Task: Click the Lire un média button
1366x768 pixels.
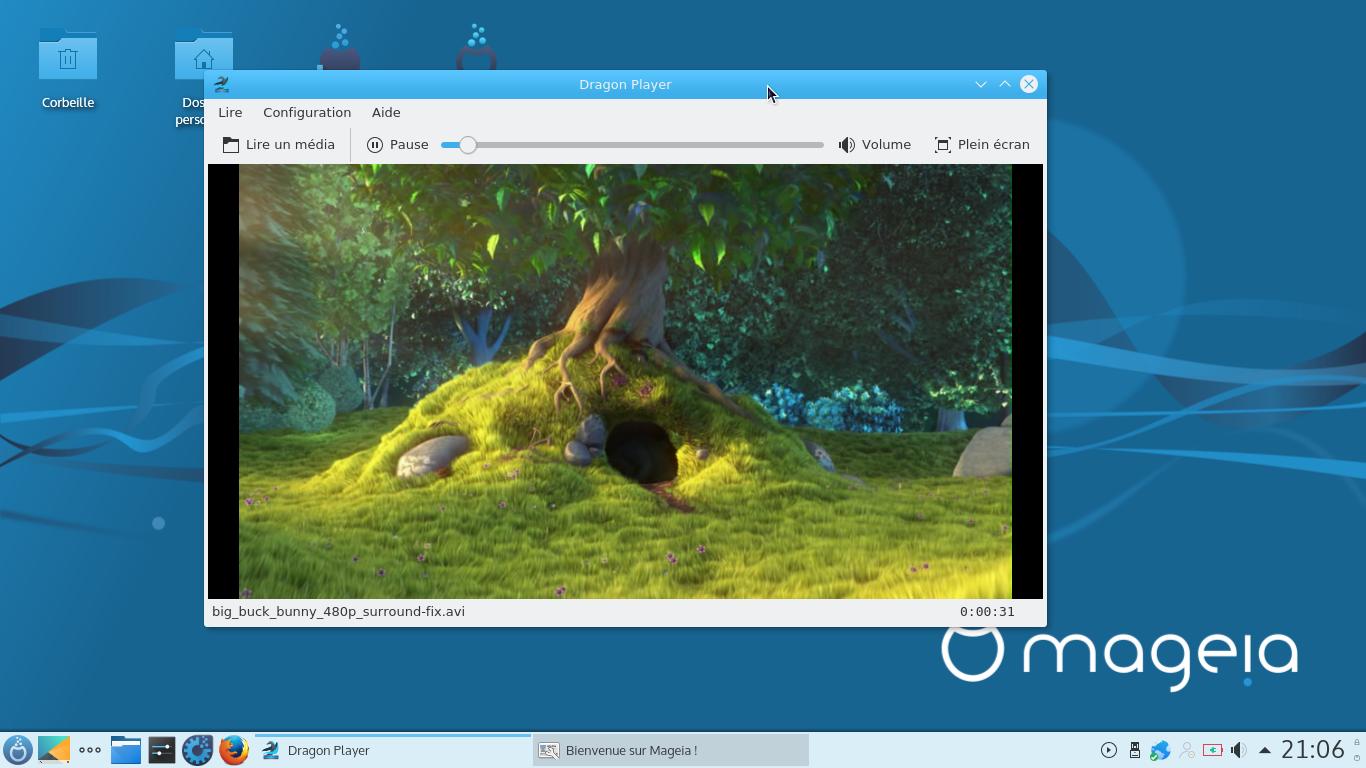Action: (x=278, y=144)
